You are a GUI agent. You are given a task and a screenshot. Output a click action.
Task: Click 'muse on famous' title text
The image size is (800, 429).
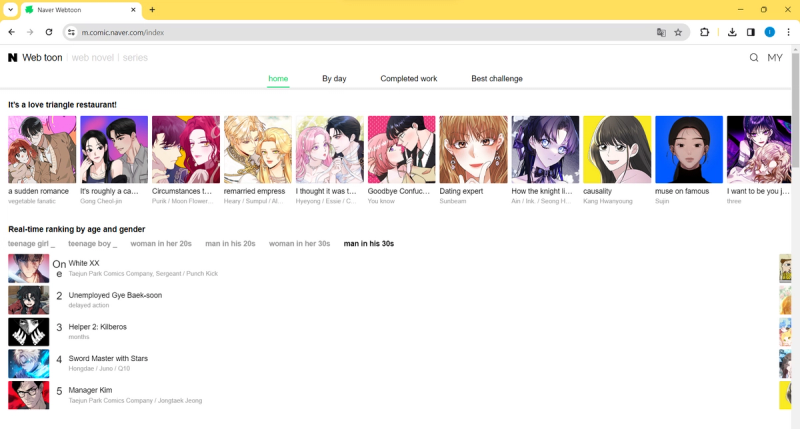pyautogui.click(x=682, y=191)
